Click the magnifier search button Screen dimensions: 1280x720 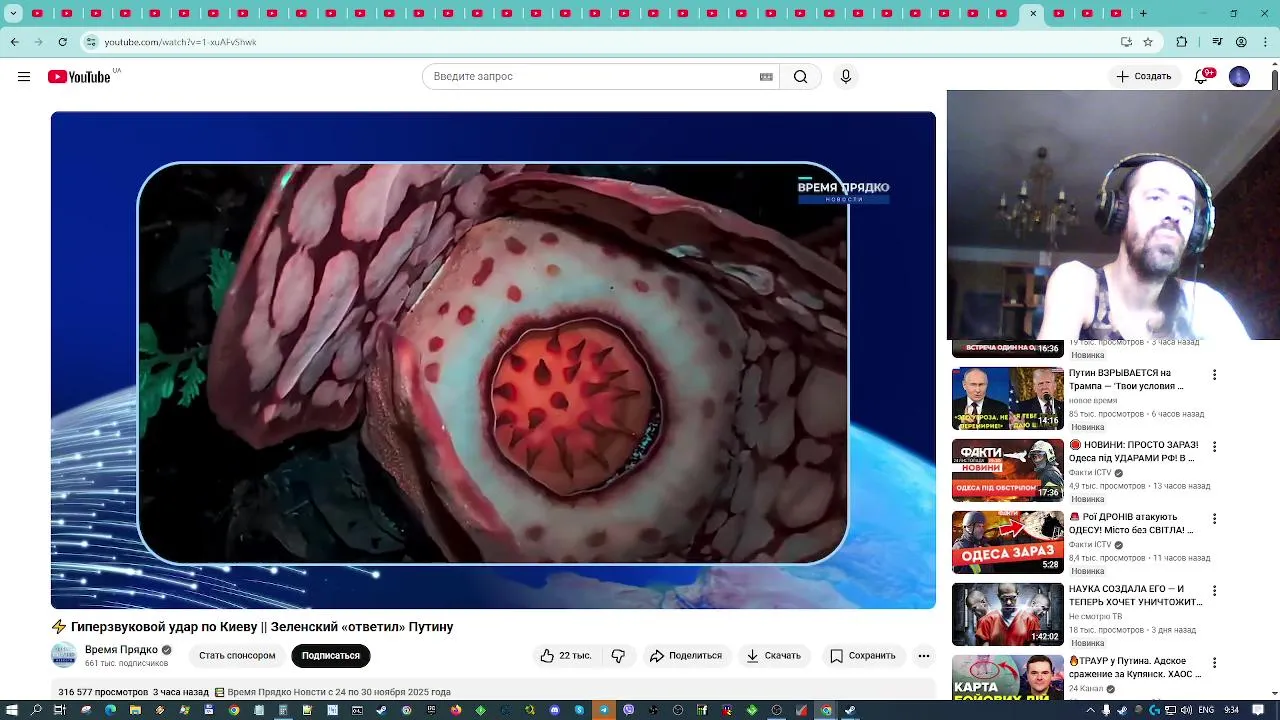point(800,77)
